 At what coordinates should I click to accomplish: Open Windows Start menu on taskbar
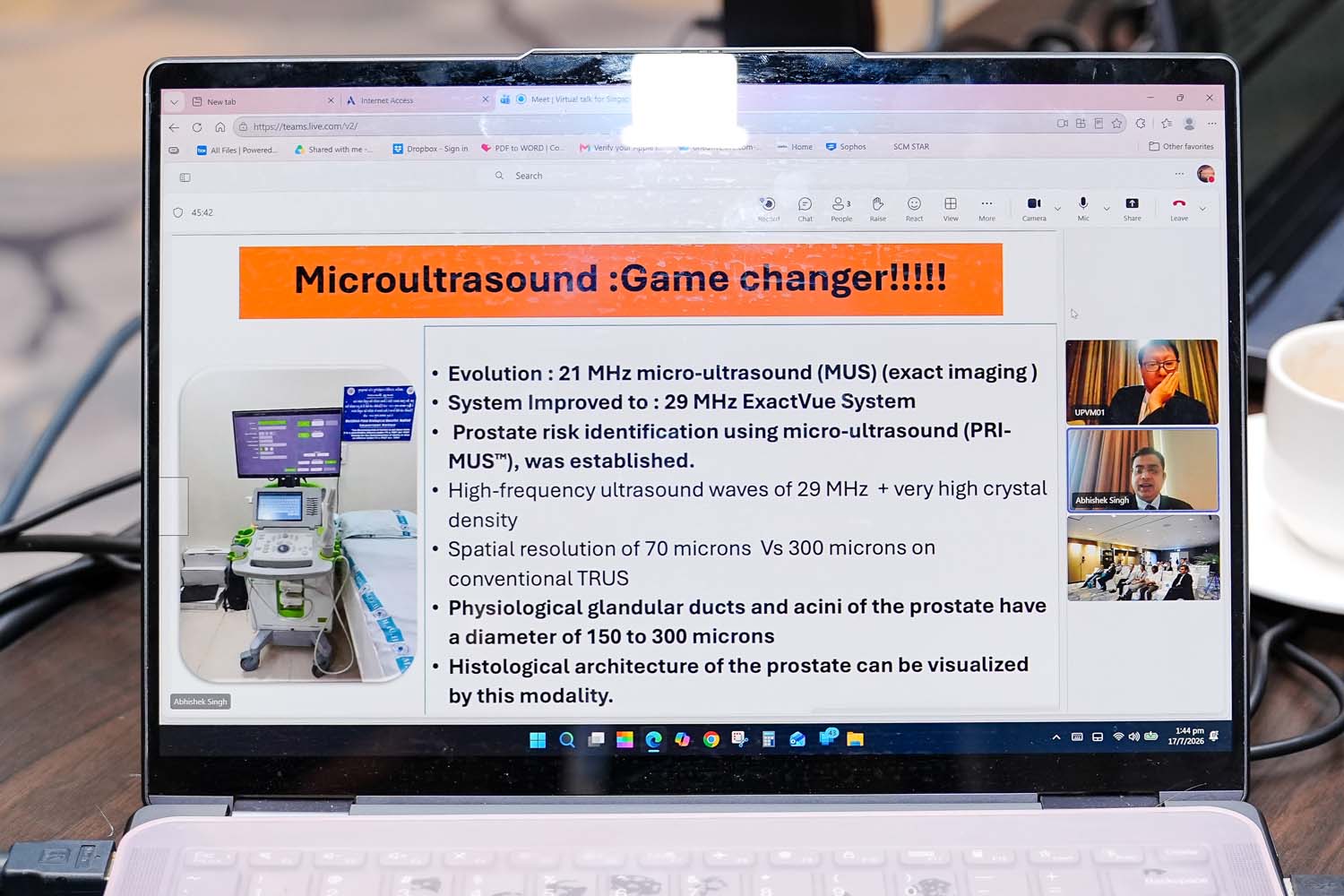538,739
